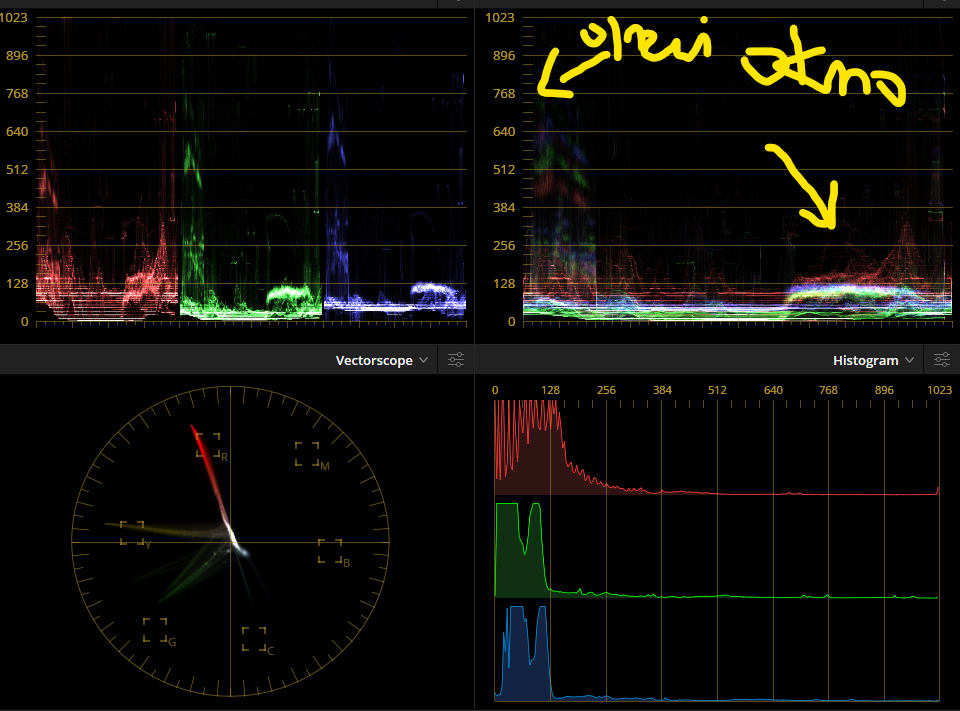Open the Histogram scope type dropdown

pos(873,360)
